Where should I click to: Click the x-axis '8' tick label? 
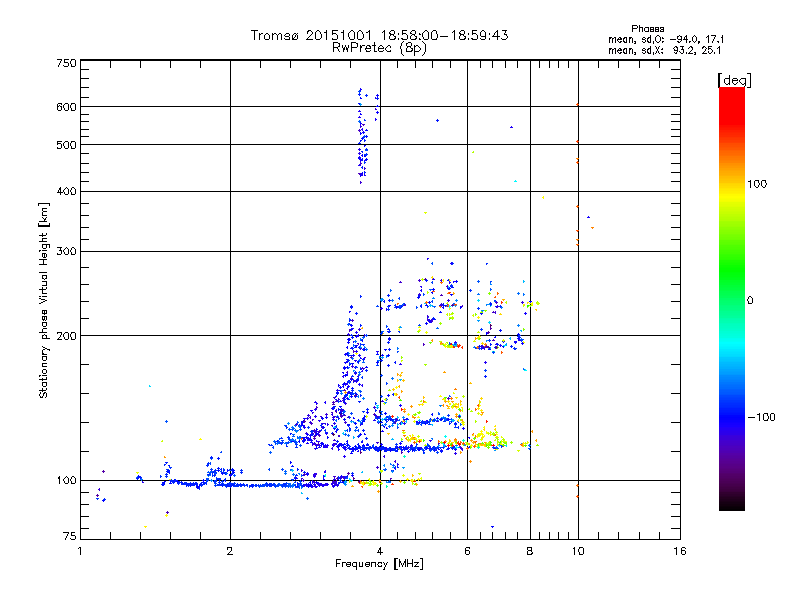click(530, 551)
